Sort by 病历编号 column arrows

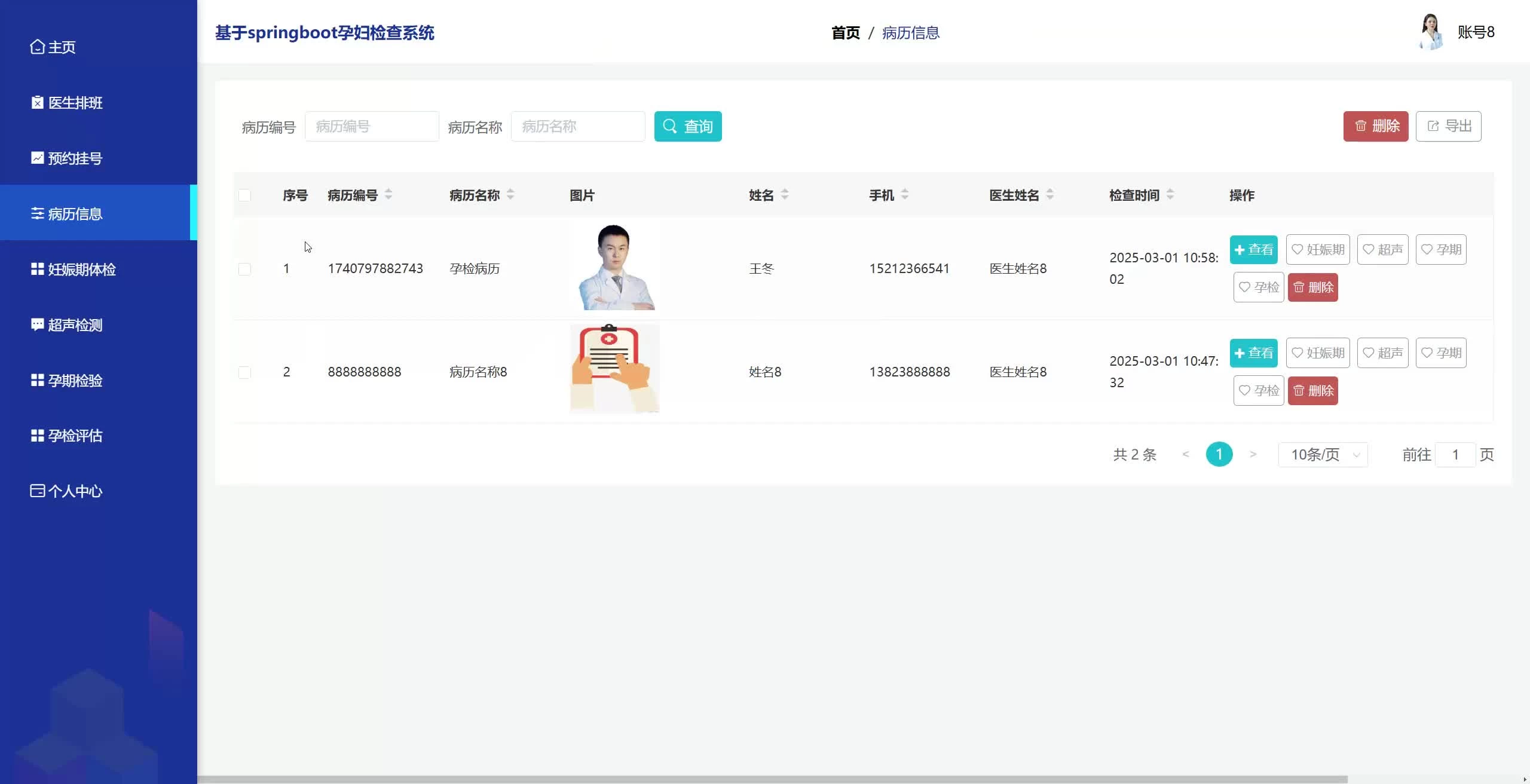(x=388, y=194)
